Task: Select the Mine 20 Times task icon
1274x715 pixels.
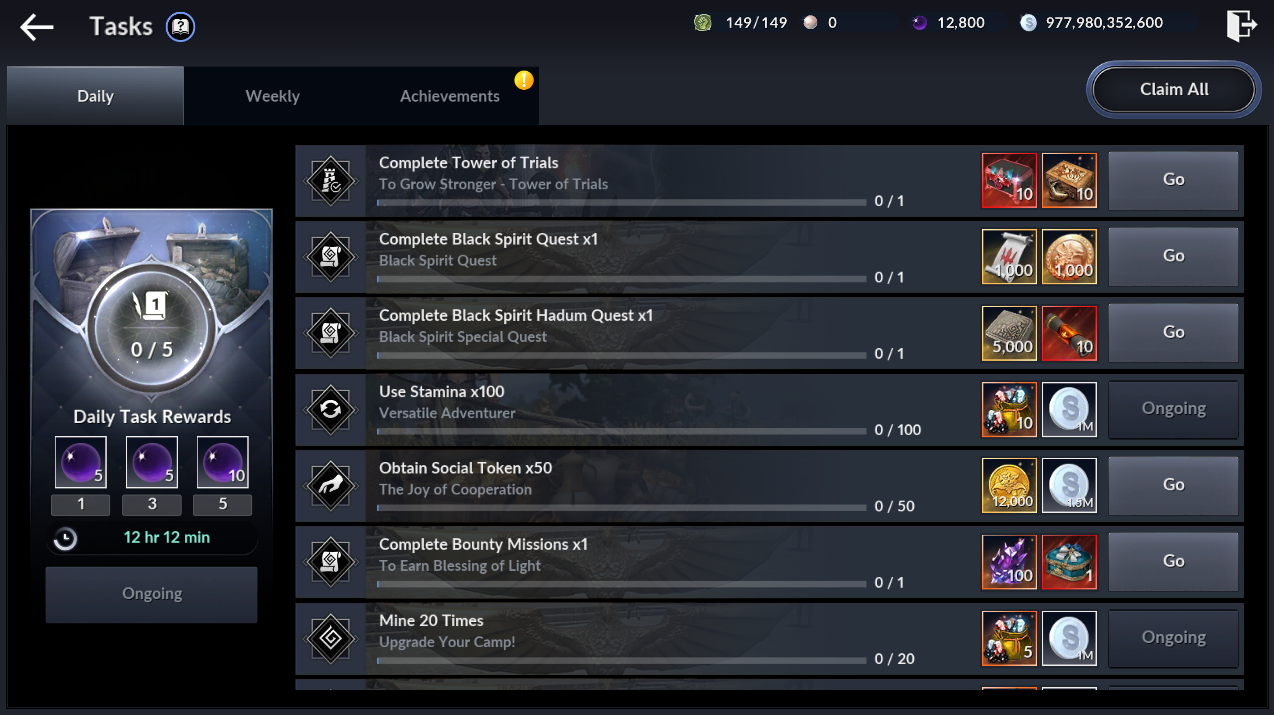Action: [330, 639]
